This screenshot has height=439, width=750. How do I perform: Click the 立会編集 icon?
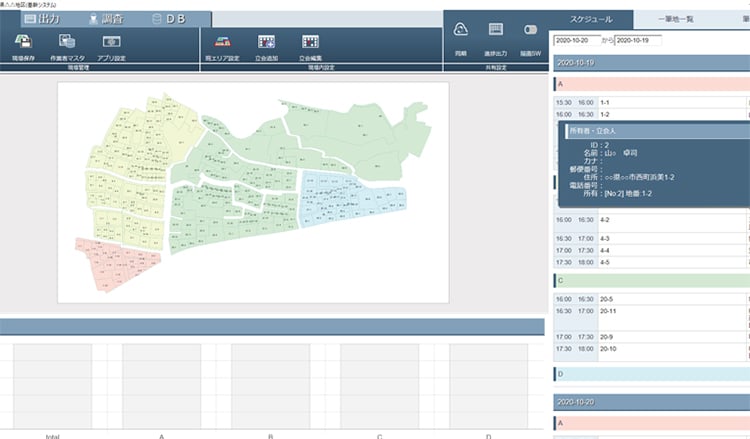point(311,42)
